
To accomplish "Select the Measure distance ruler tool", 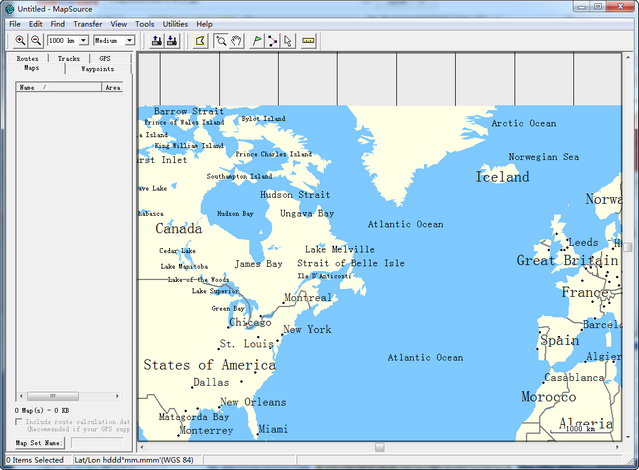I will [x=308, y=41].
